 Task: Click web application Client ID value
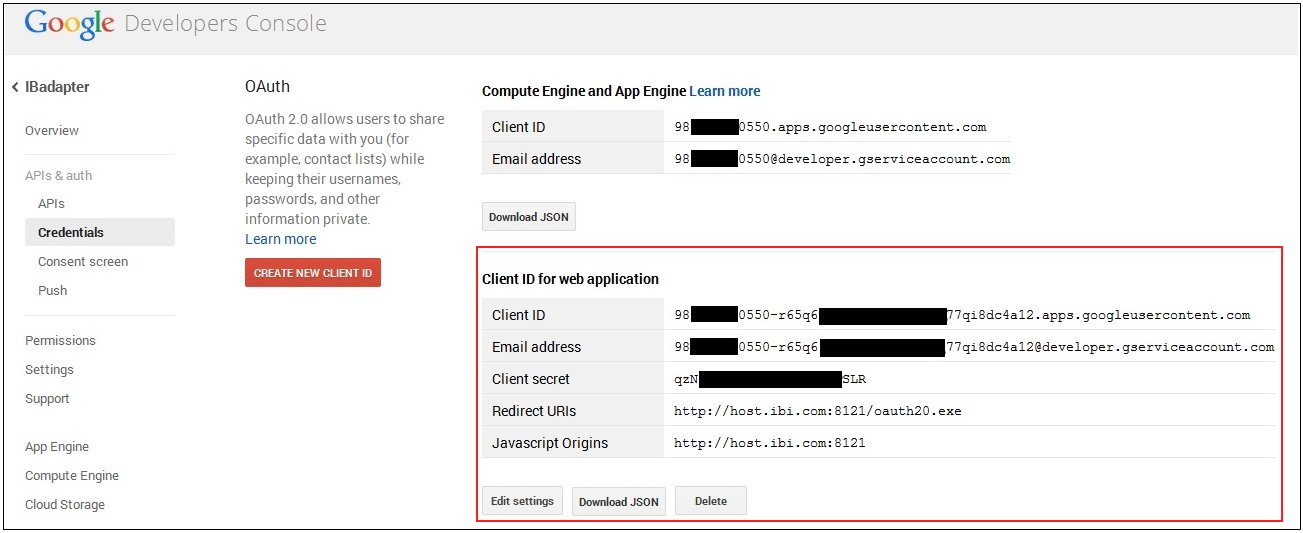coord(962,315)
